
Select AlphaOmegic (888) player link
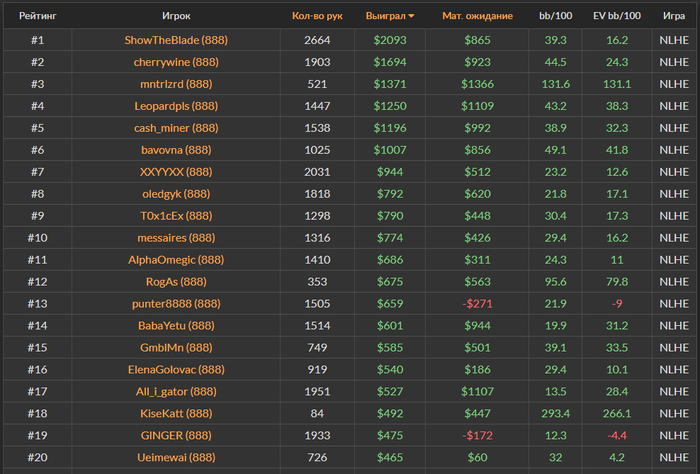(176, 260)
